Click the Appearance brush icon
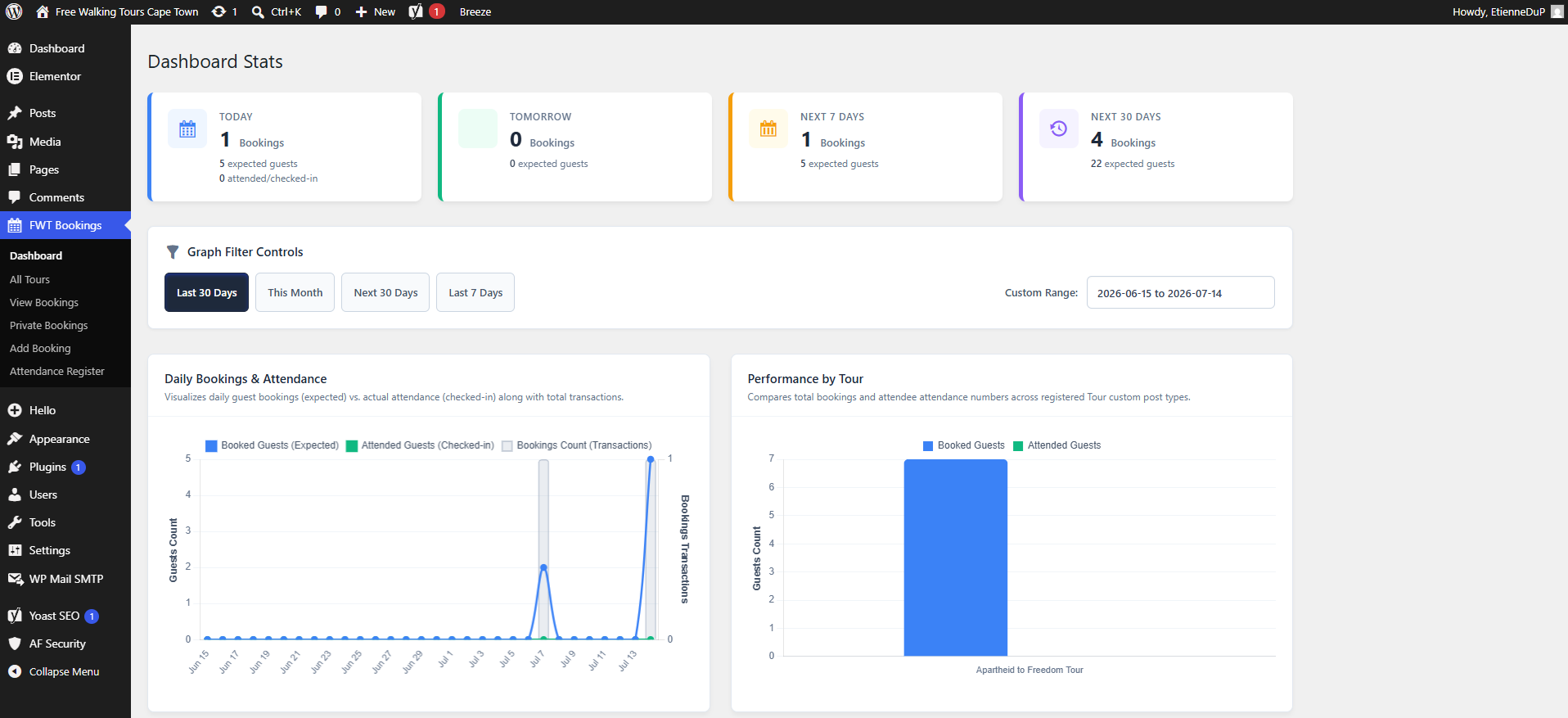 click(15, 439)
